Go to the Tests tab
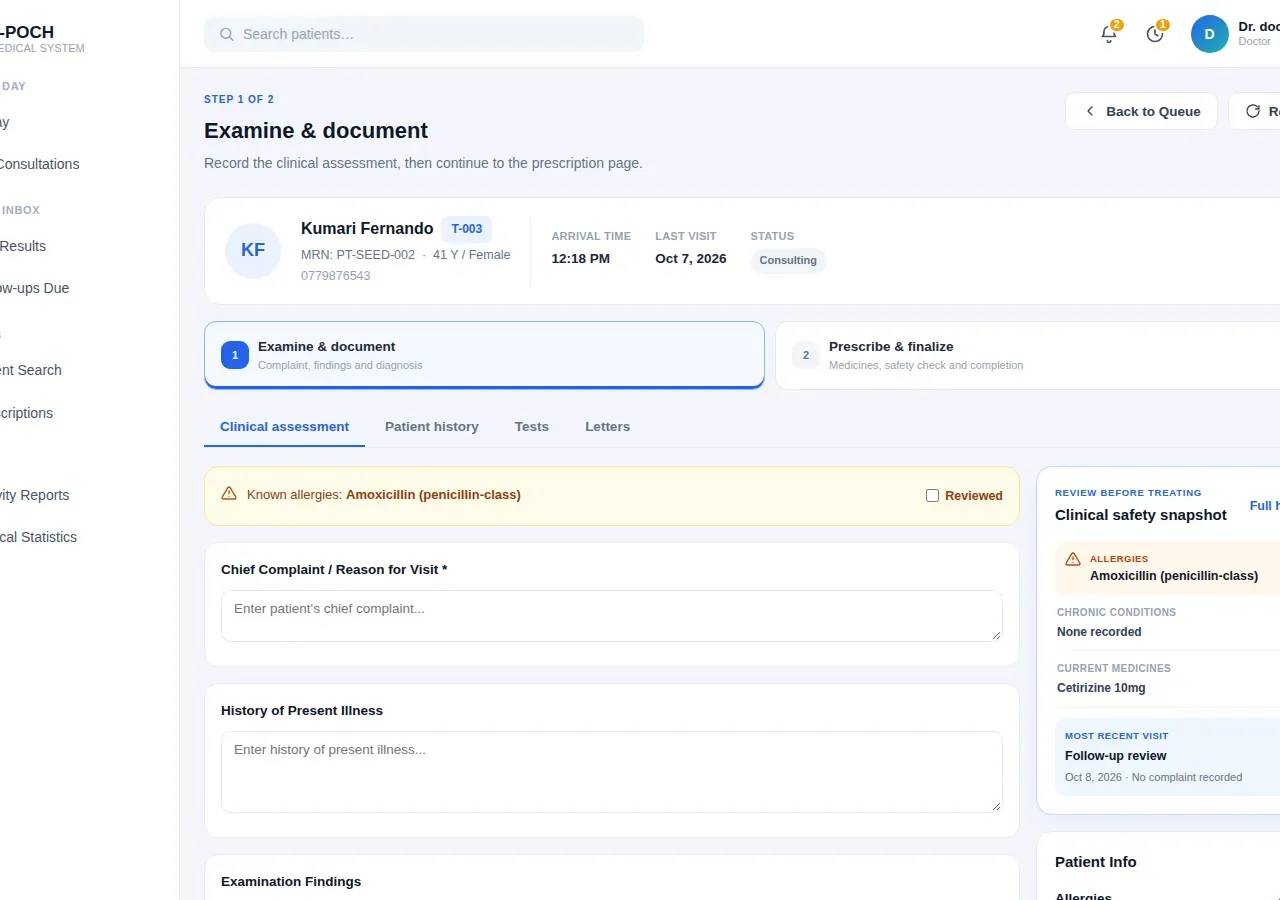This screenshot has width=1280, height=900. pyautogui.click(x=532, y=427)
